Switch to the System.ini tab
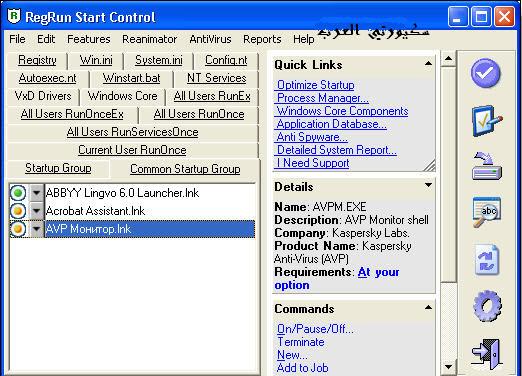522x376 pixels. click(x=159, y=60)
